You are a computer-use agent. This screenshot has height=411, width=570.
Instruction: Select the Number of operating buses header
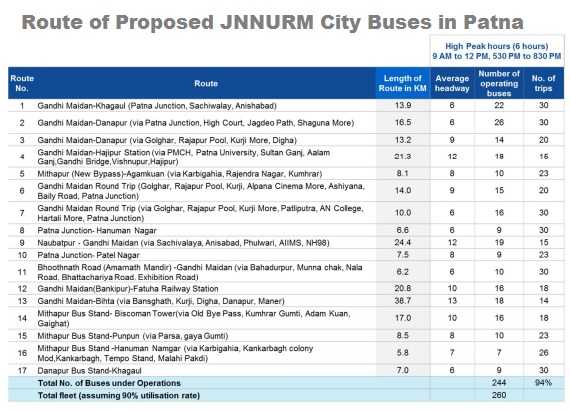(499, 83)
